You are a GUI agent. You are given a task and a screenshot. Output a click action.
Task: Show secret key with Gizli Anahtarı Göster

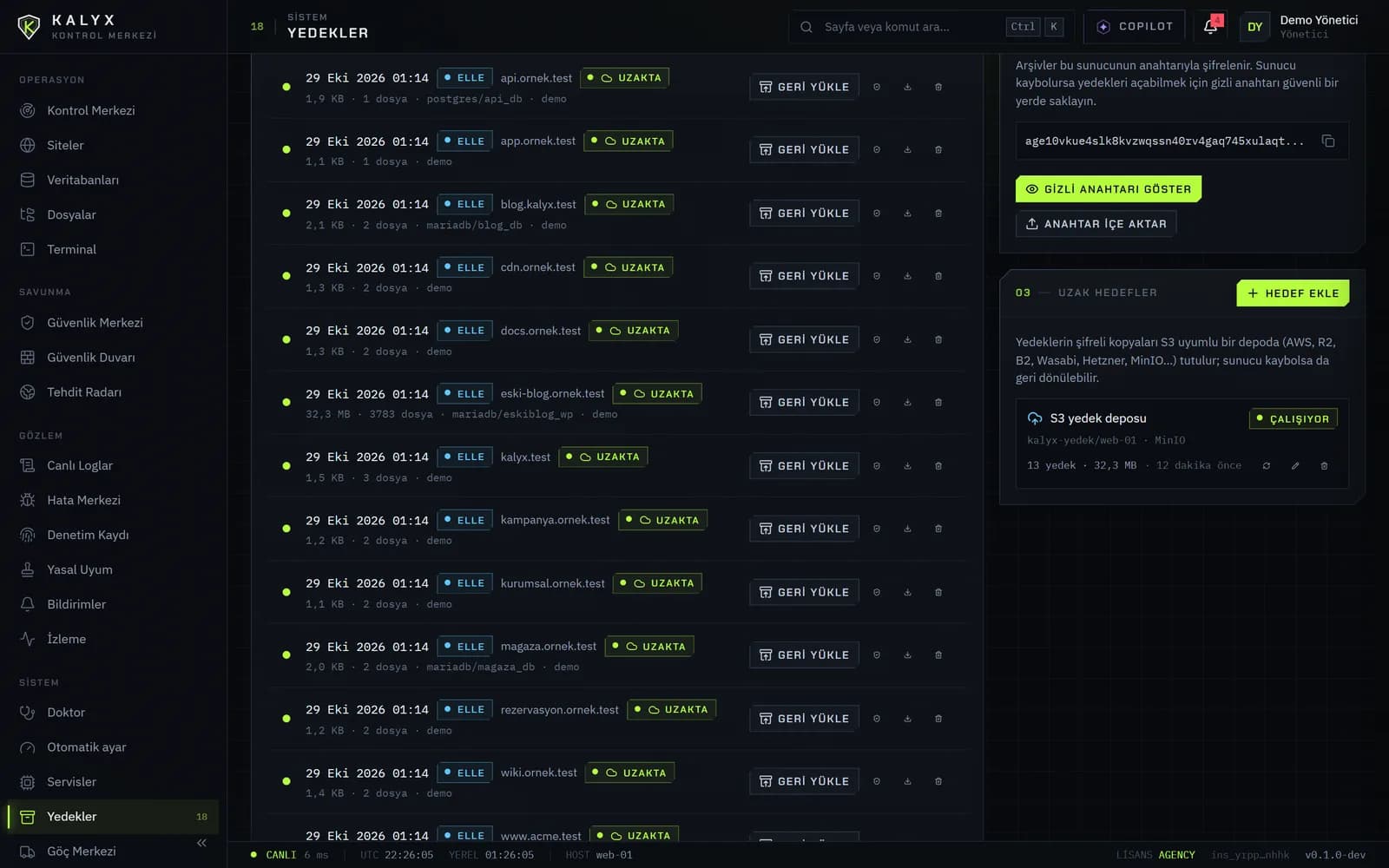(1109, 189)
